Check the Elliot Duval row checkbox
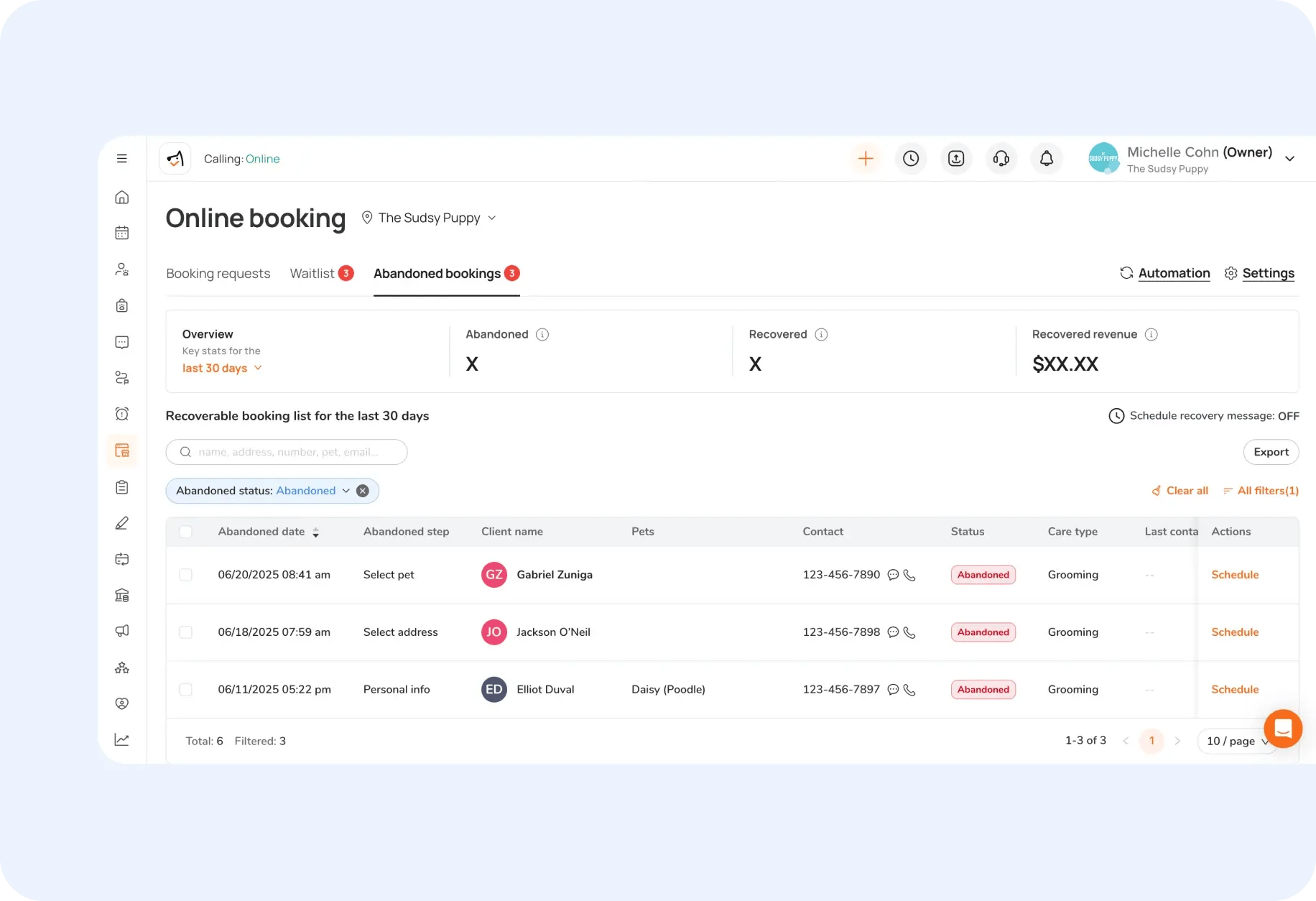 tap(186, 690)
